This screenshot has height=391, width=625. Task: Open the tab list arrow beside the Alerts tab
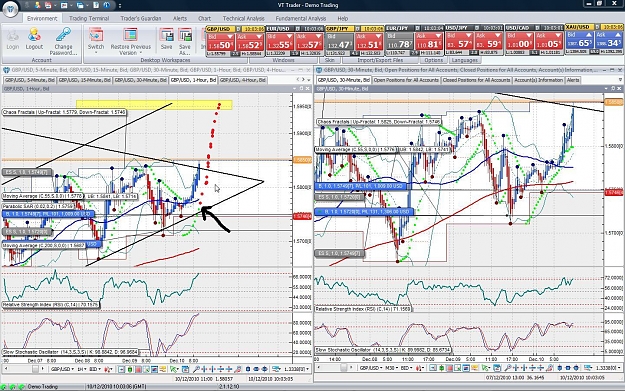tap(620, 80)
